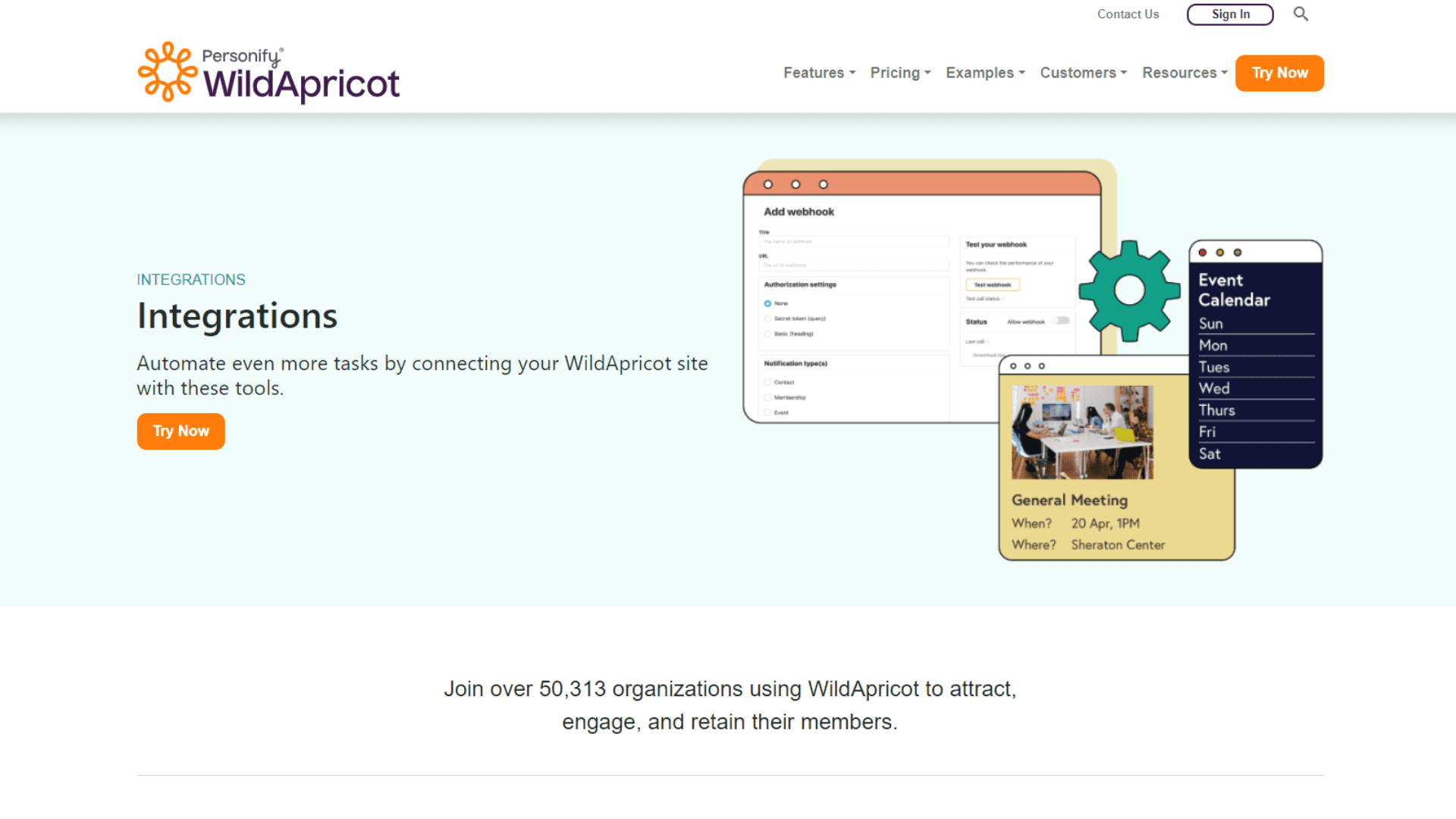Check the Contact notification type
The height and width of the screenshot is (819, 1456).
767,382
